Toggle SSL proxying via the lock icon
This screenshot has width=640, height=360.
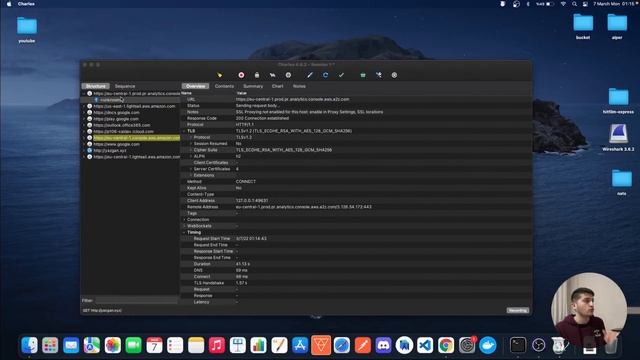257,75
